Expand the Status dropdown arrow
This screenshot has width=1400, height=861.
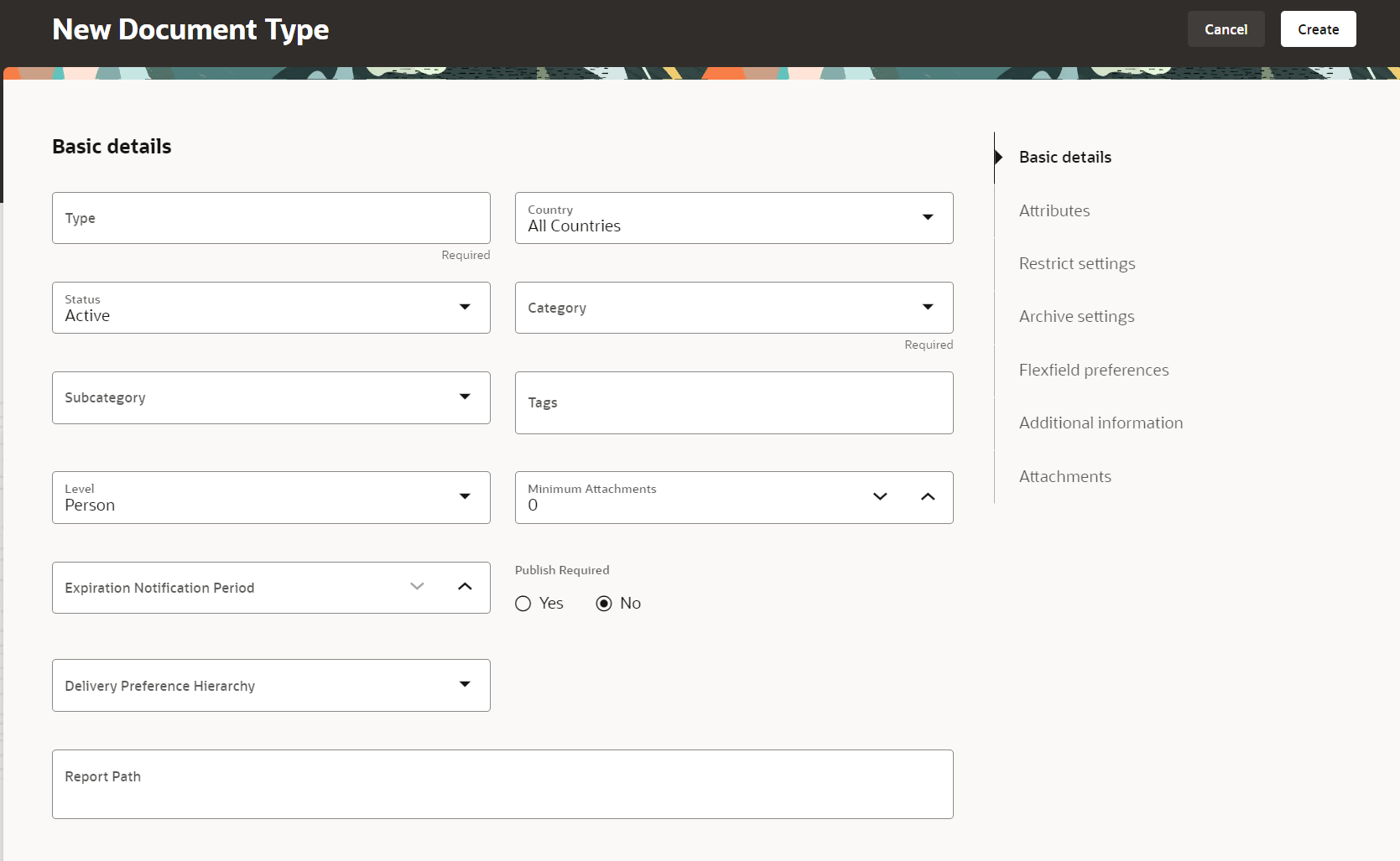click(465, 307)
